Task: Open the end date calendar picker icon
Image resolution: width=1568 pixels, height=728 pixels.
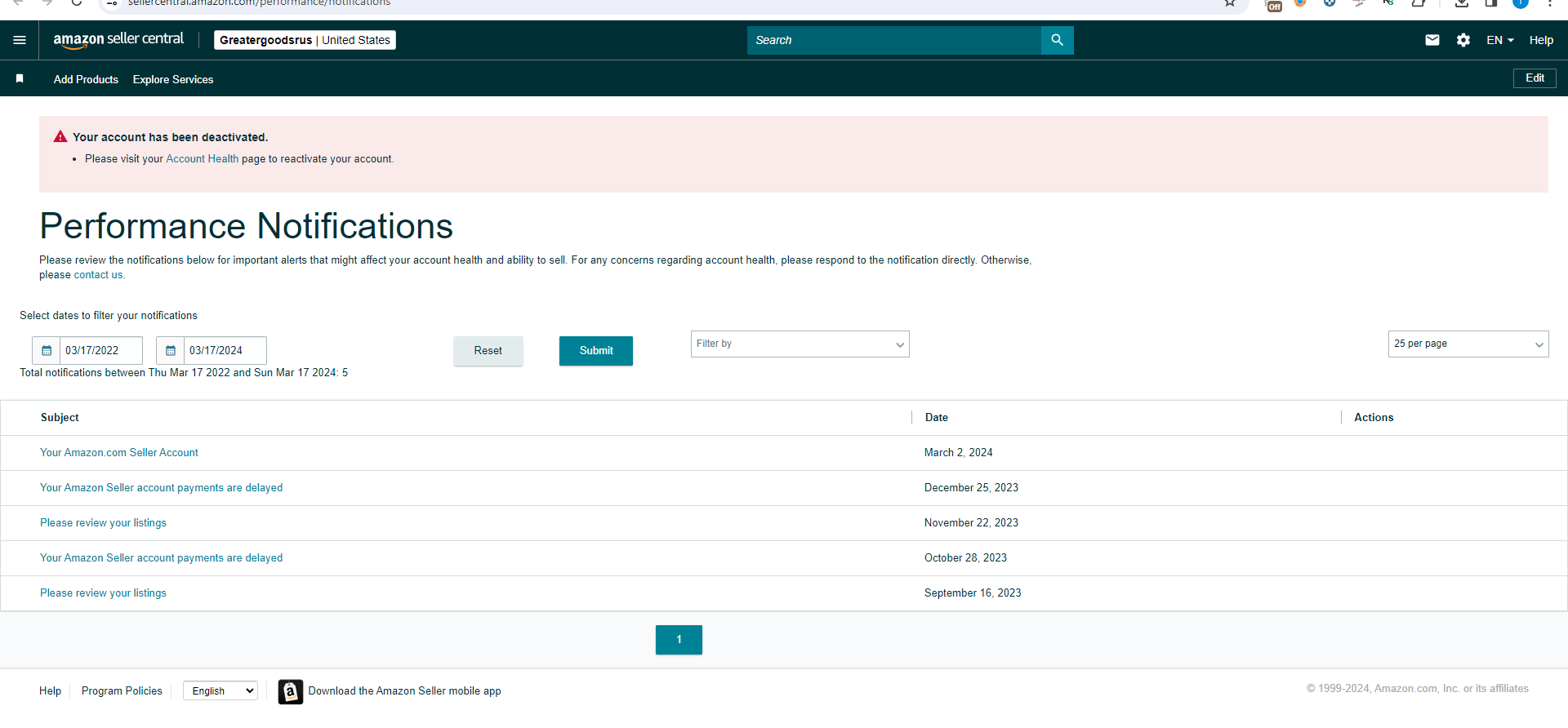Action: (x=171, y=350)
